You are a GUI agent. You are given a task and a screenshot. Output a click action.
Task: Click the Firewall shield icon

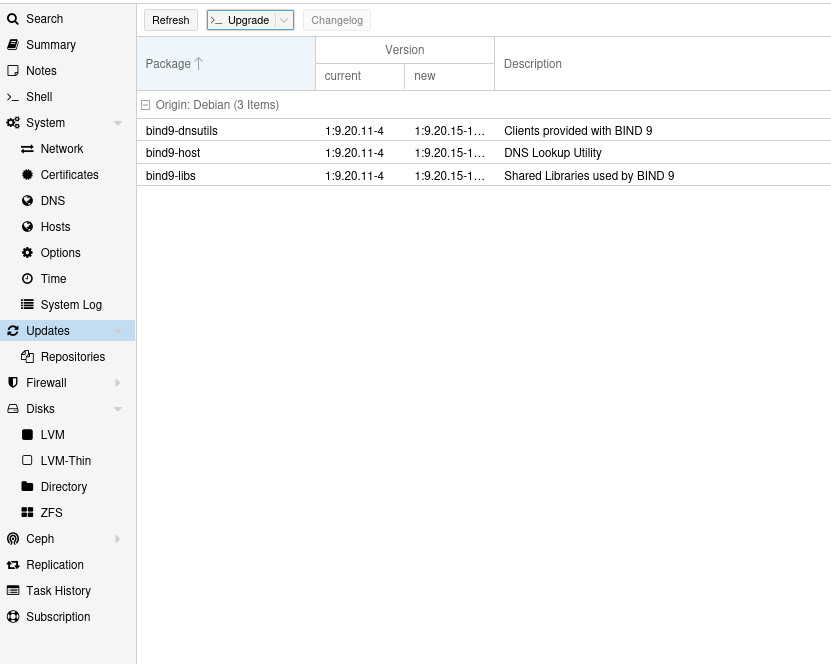13,383
